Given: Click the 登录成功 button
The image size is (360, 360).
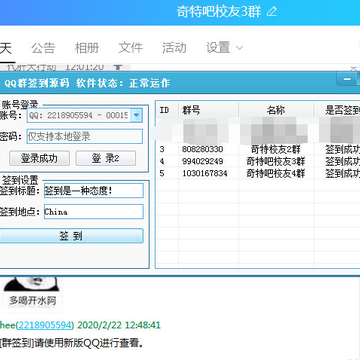Looking at the screenshot, I should click(x=39, y=158).
